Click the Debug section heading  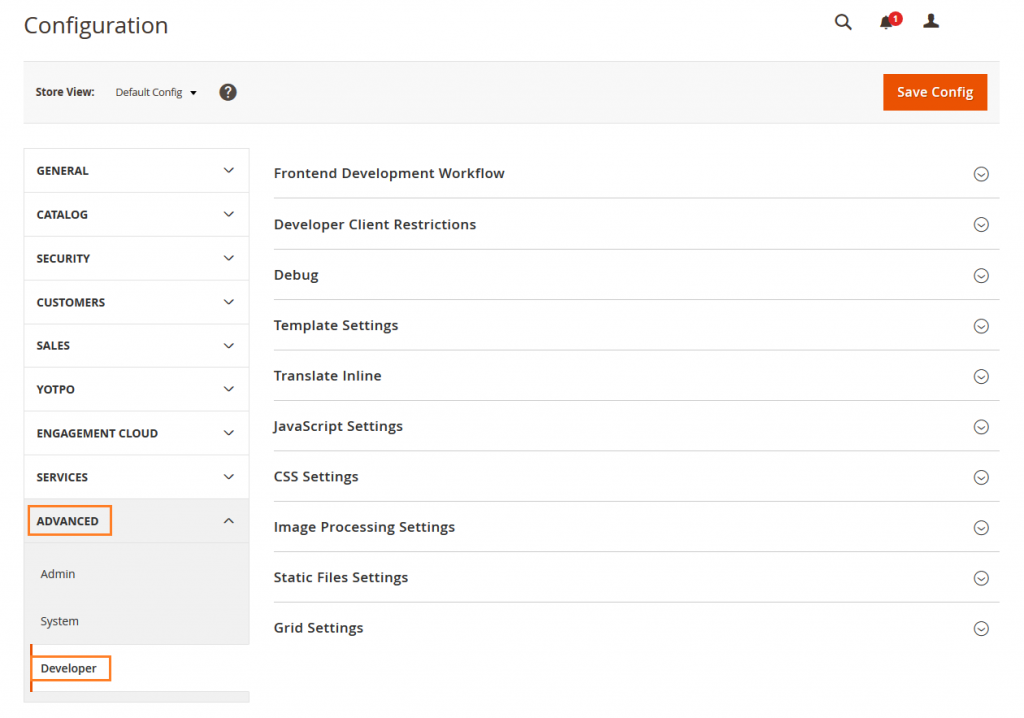coord(296,275)
